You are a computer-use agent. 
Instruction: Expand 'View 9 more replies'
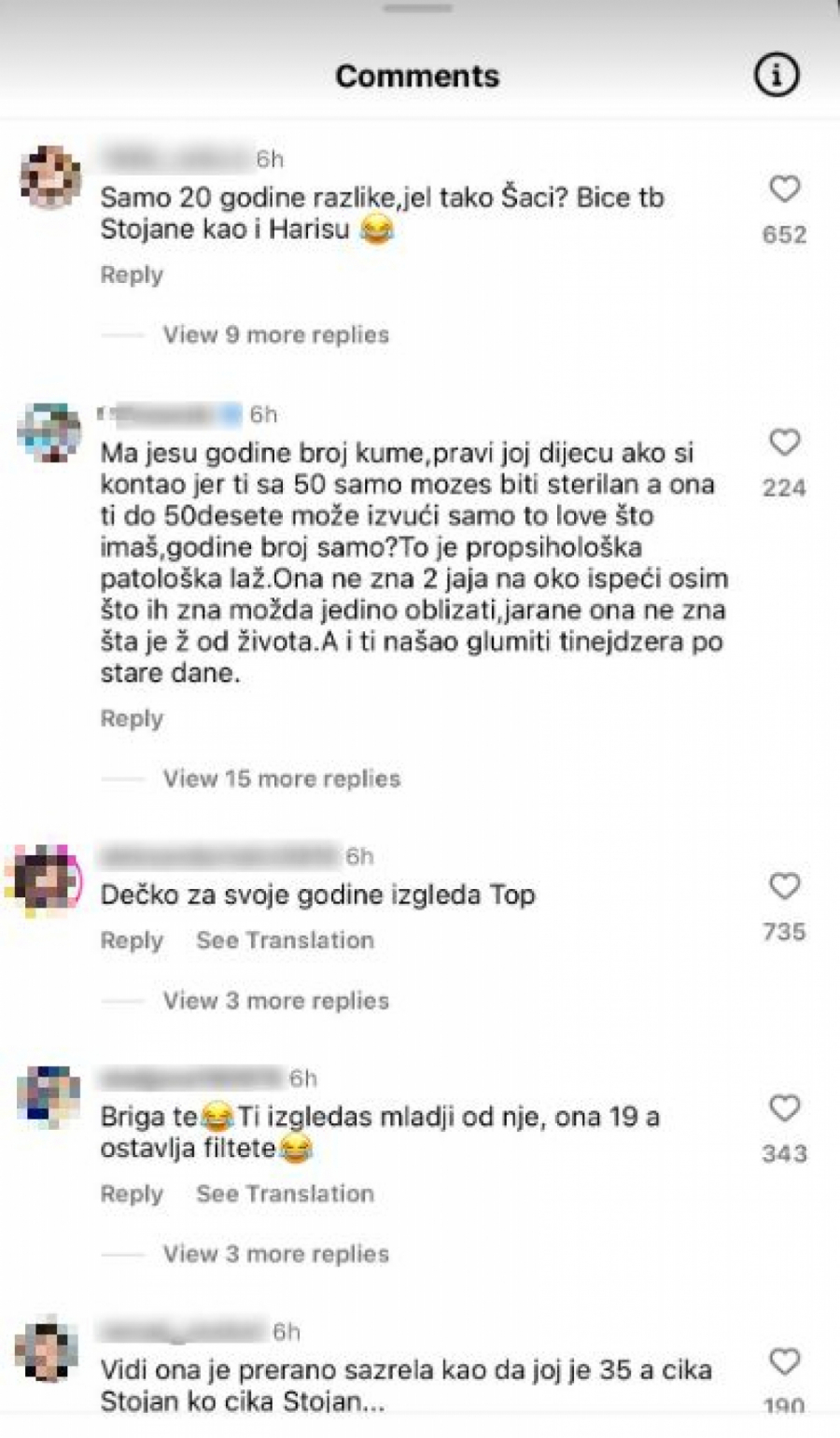pos(275,334)
